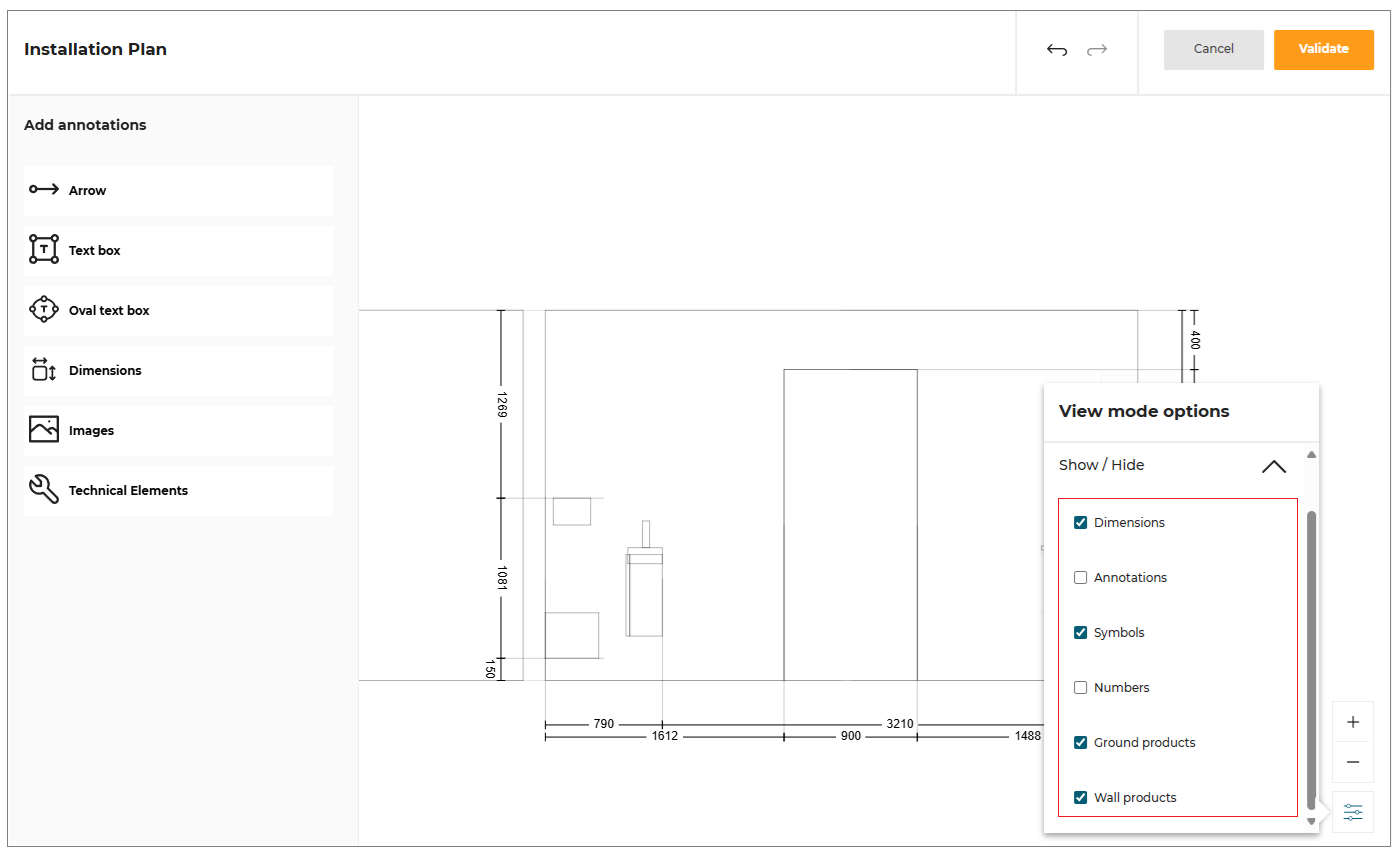Screen dimensions: 1399x852
Task: Zoom in with the plus button
Action: (1352, 721)
